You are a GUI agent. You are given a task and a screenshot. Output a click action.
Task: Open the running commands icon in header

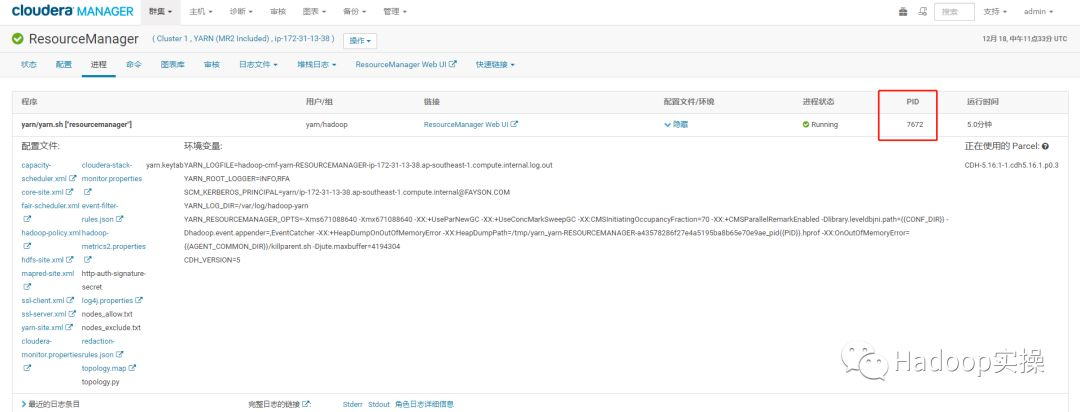click(x=922, y=12)
